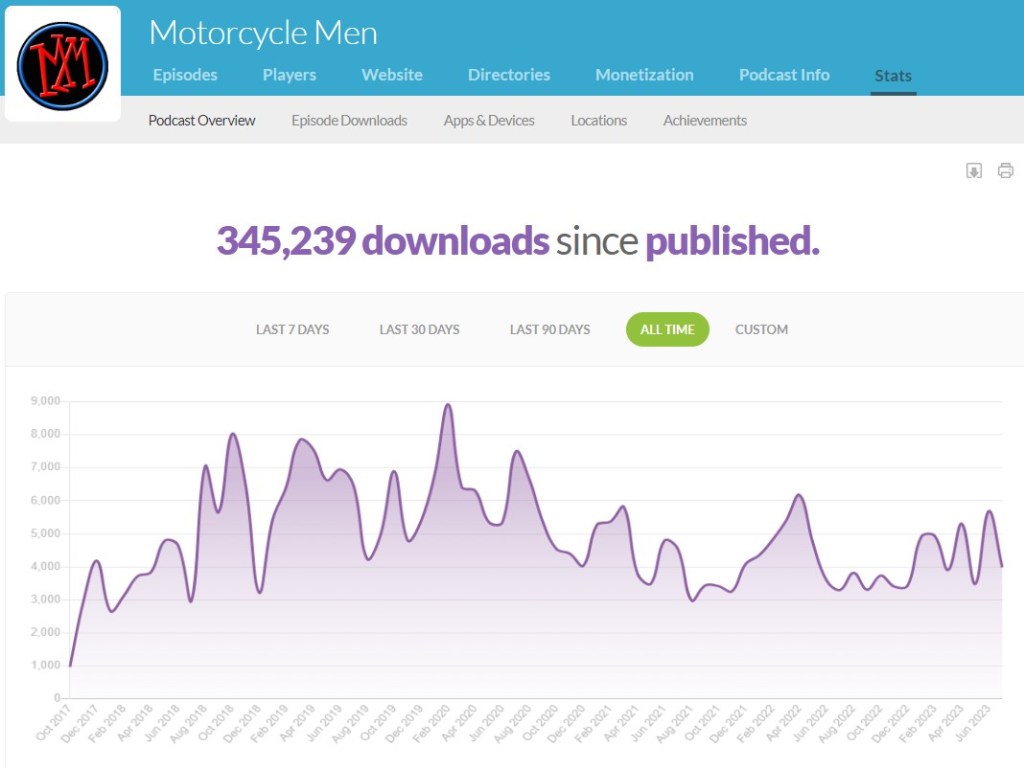Go to the Directories tab
This screenshot has height=768, width=1024.
coord(509,75)
